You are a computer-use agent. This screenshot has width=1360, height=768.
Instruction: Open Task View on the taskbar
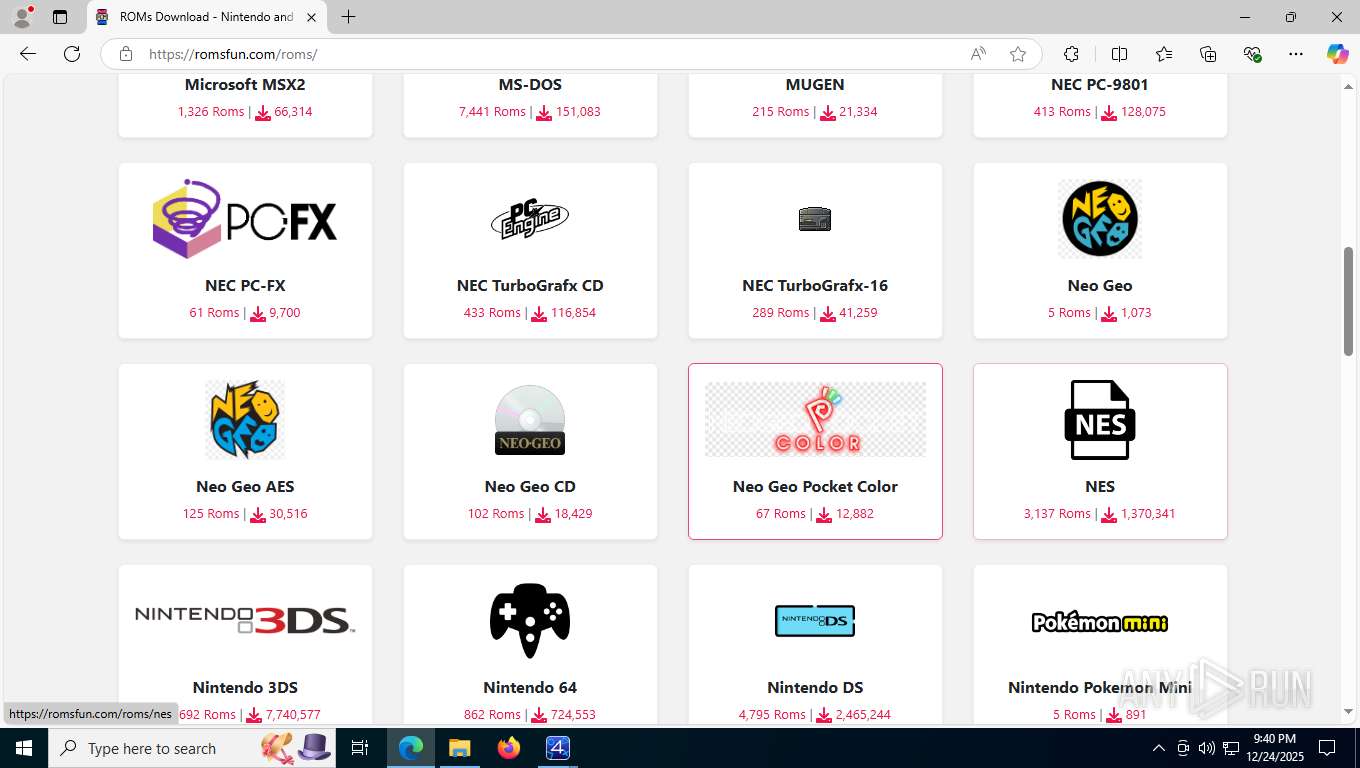[360, 748]
